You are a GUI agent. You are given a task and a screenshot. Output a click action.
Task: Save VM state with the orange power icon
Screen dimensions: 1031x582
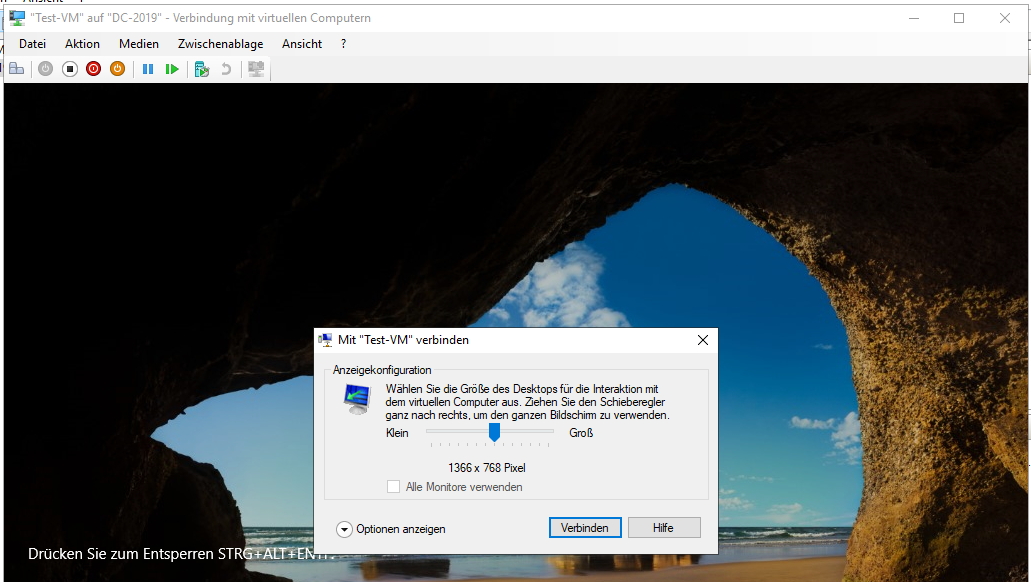117,69
